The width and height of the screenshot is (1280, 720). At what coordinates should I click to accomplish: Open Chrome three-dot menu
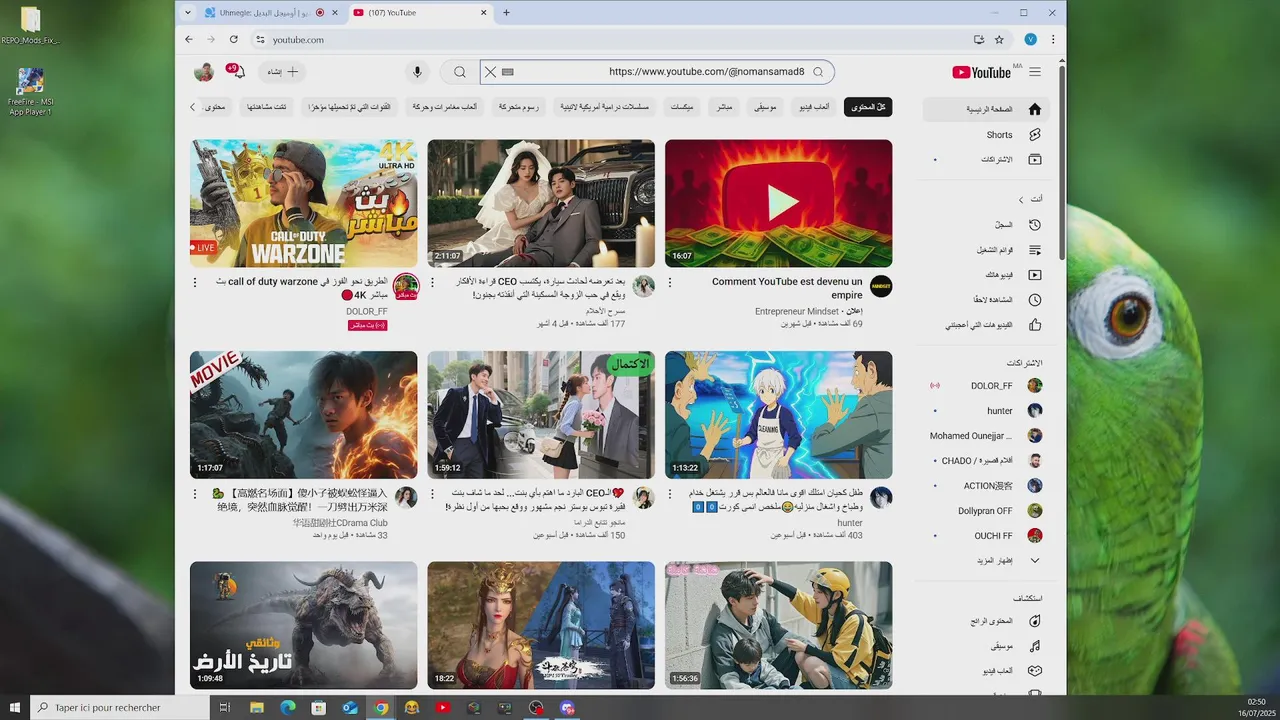1052,39
